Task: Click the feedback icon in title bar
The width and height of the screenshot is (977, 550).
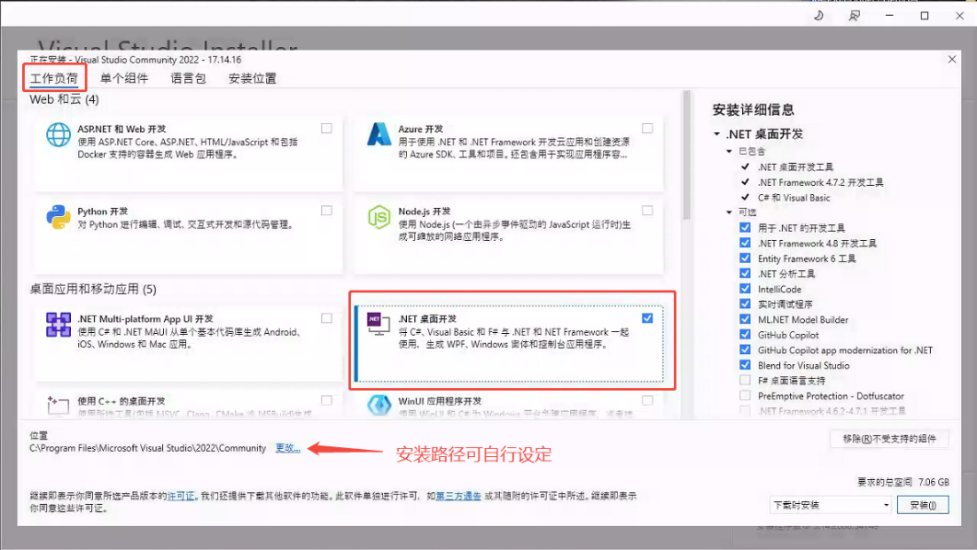Action: [854, 16]
